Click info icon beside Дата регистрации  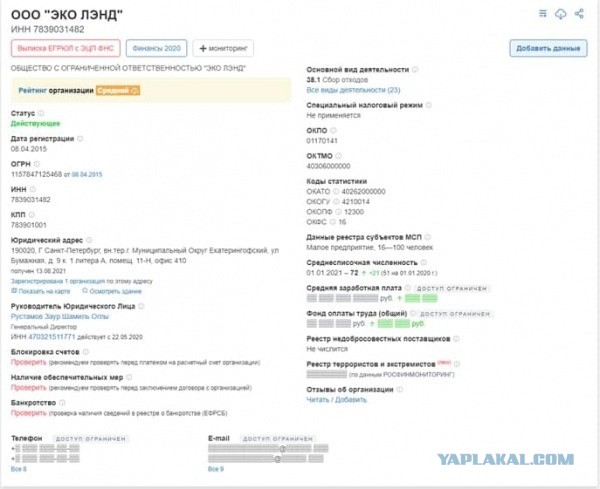[x=80, y=138]
